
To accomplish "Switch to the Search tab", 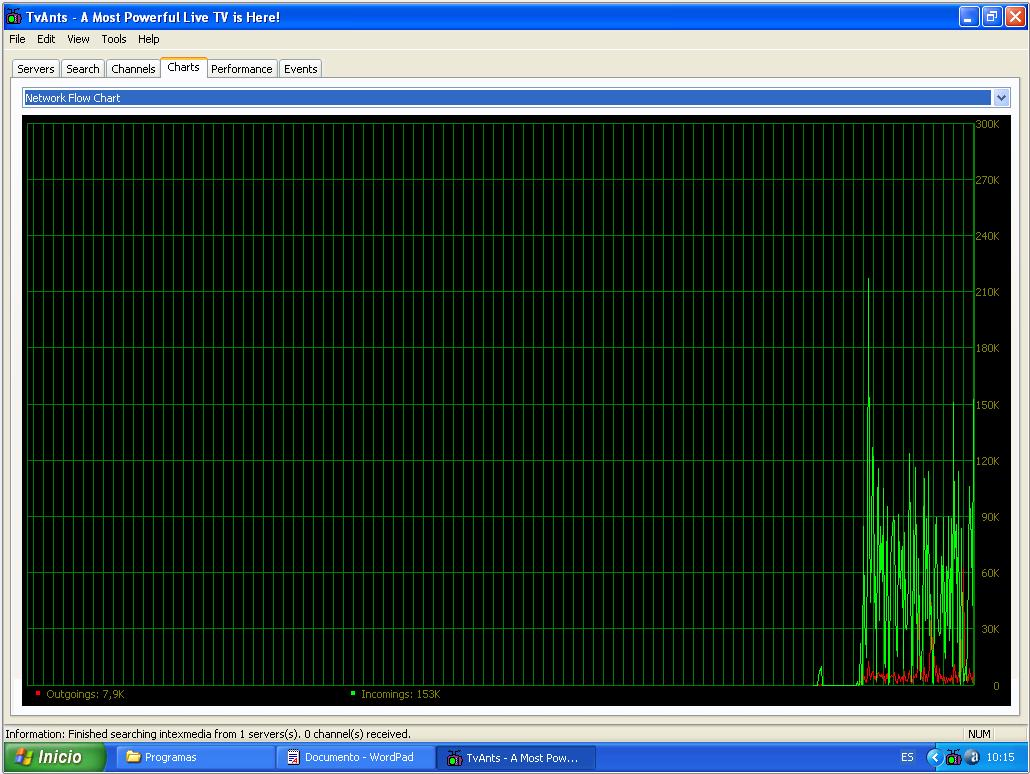I will tap(83, 69).
